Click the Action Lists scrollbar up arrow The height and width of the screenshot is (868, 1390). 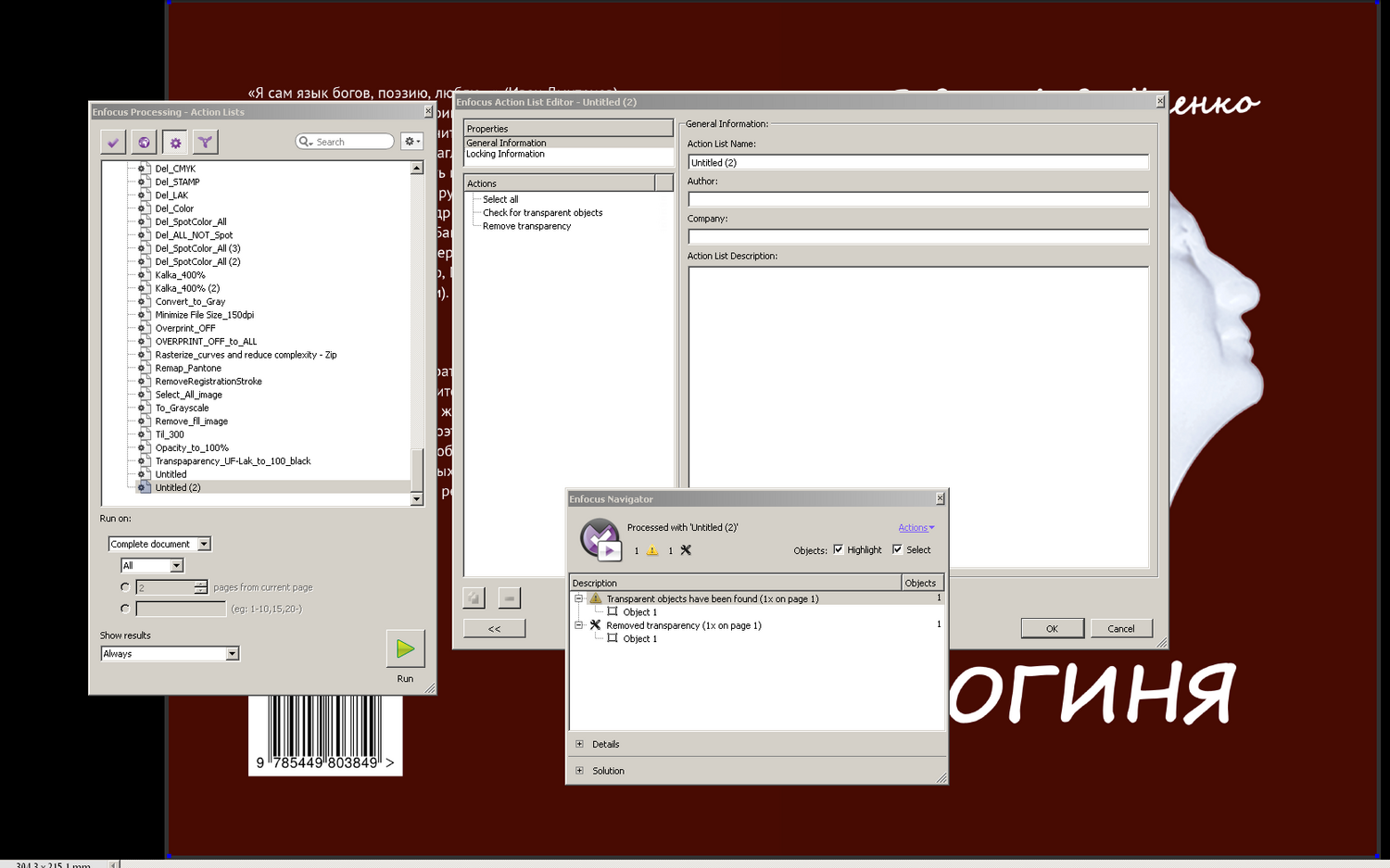(417, 168)
